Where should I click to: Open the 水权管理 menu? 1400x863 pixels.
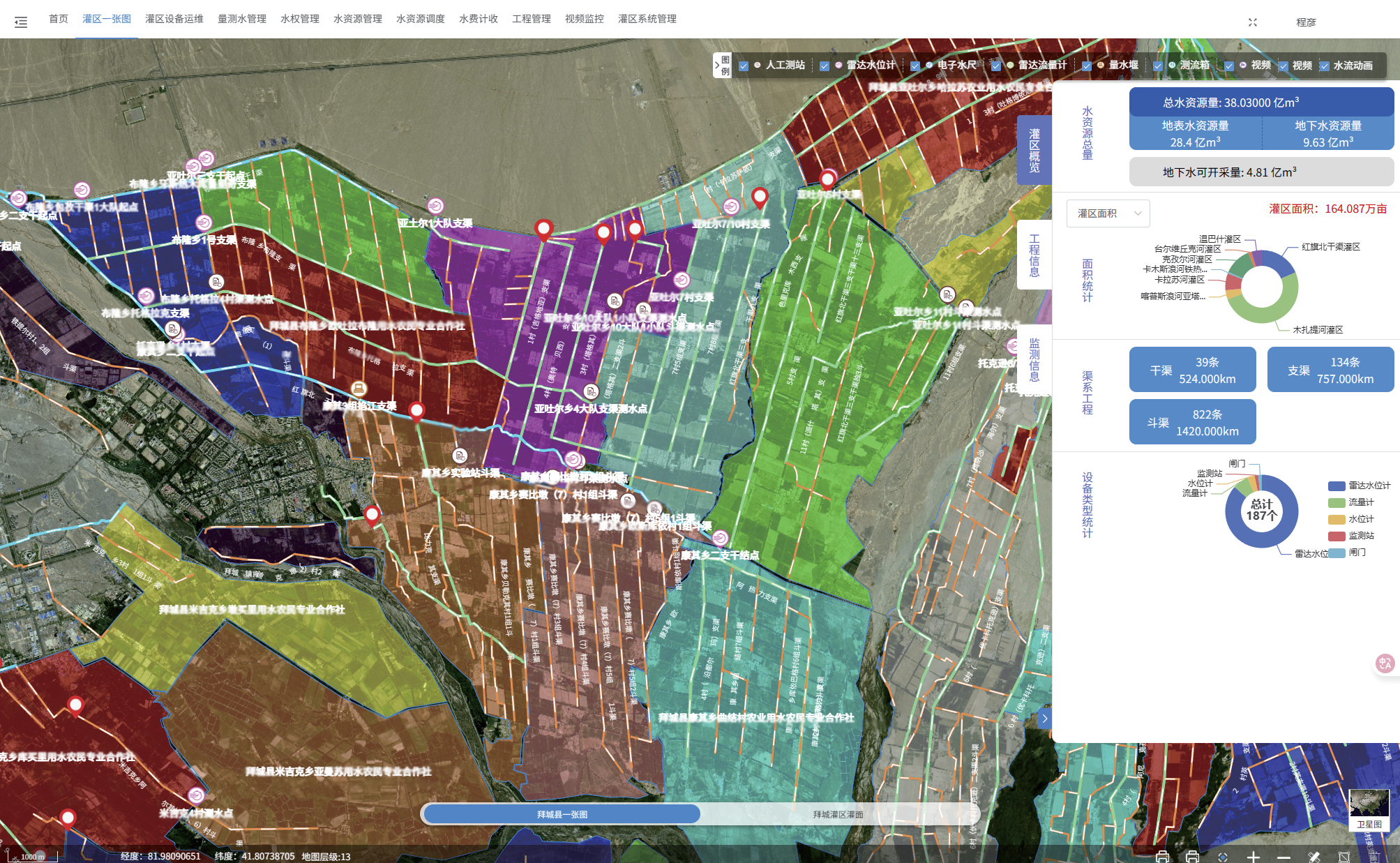click(x=299, y=19)
